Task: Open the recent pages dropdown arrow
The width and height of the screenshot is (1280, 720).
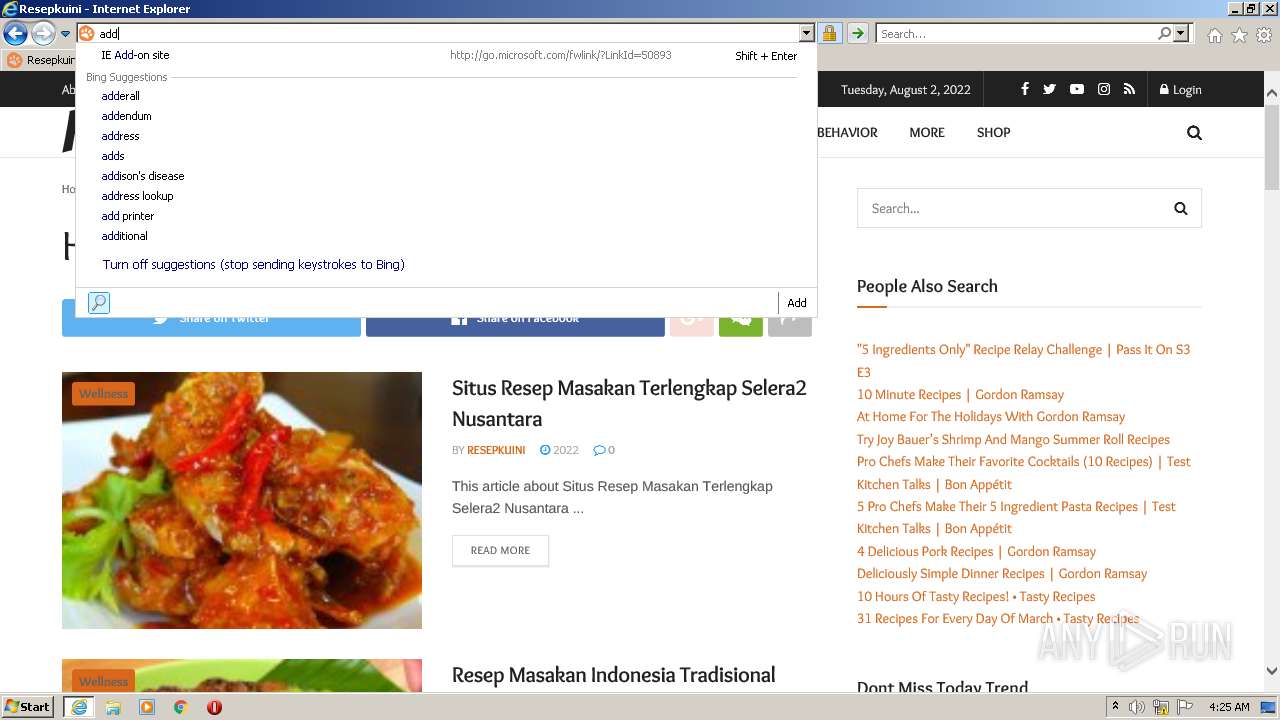Action: pos(65,34)
